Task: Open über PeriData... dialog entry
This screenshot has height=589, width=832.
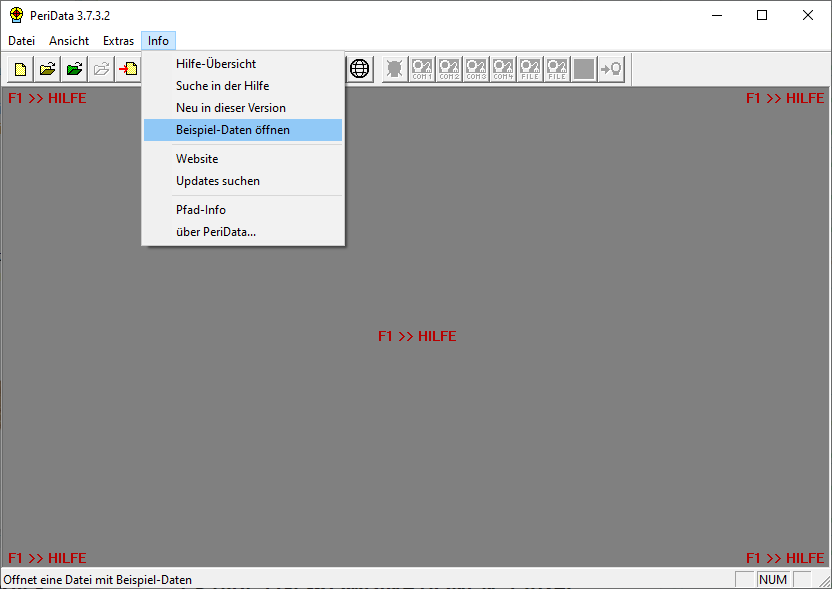Action: tap(243, 232)
